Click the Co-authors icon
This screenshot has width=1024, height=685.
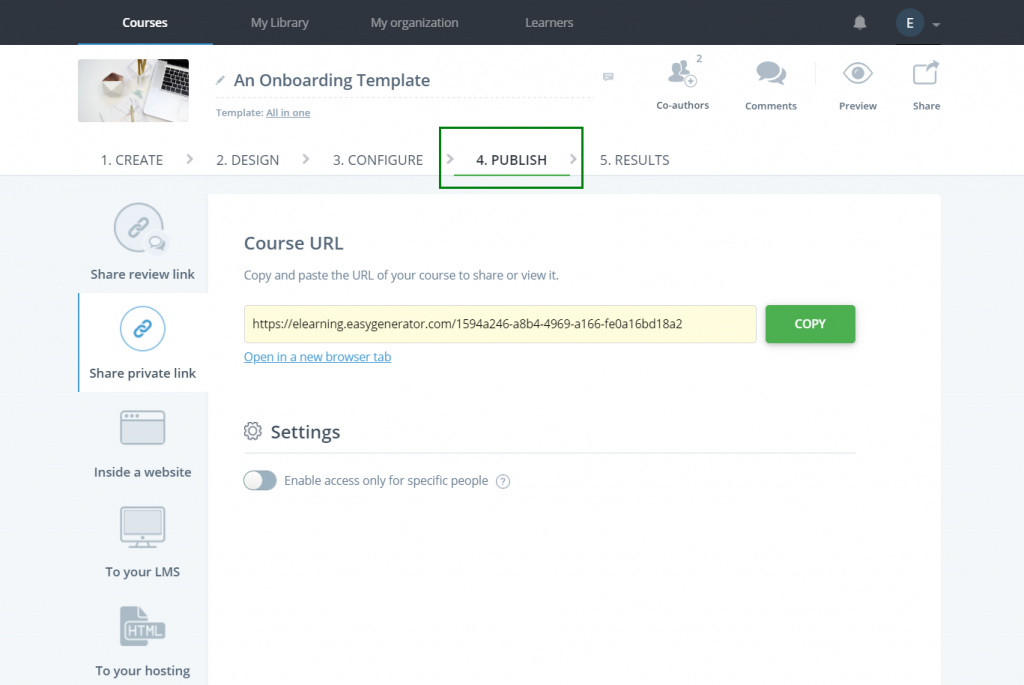click(x=683, y=75)
